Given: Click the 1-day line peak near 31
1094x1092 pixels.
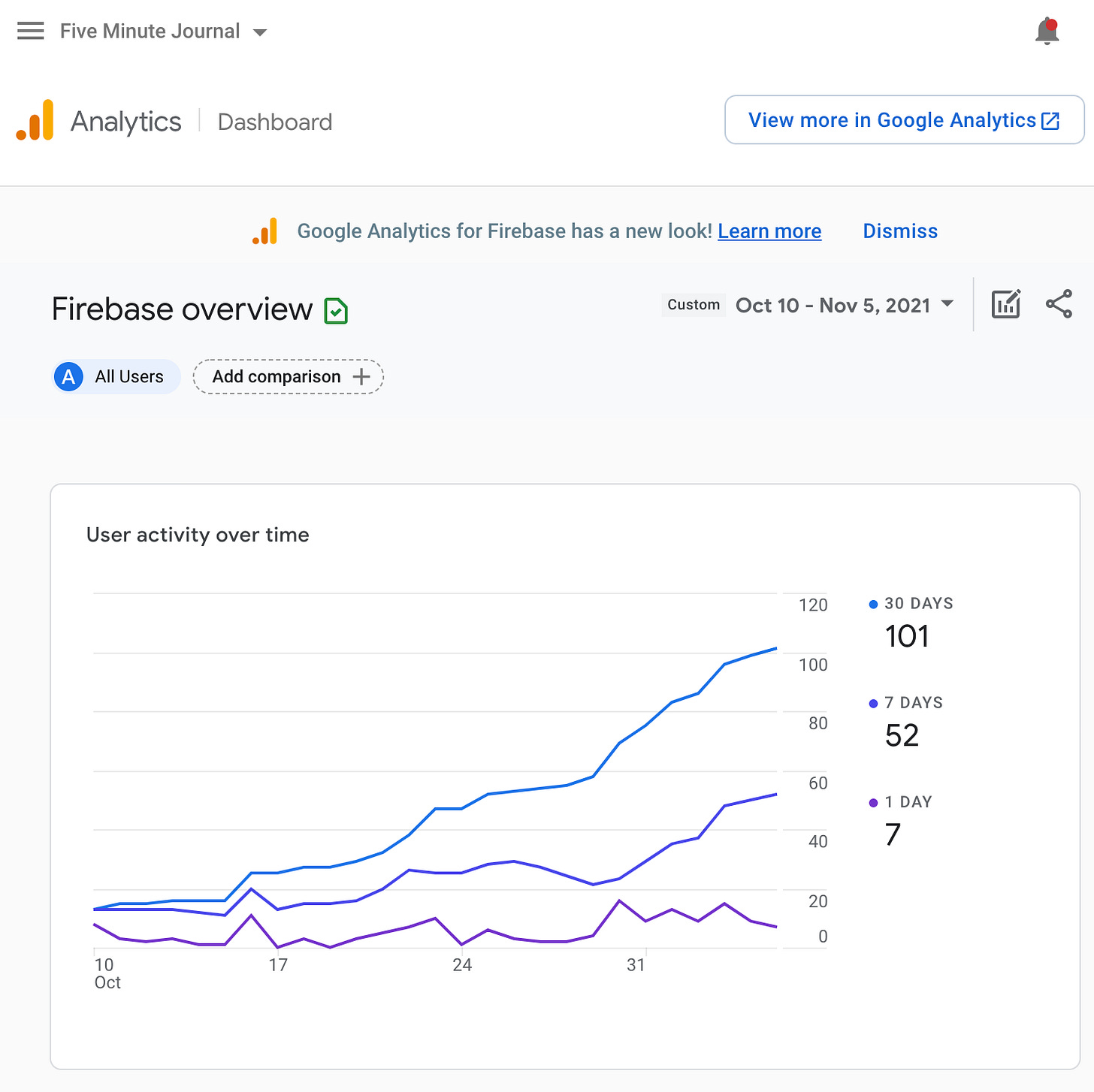Looking at the screenshot, I should coord(619,900).
